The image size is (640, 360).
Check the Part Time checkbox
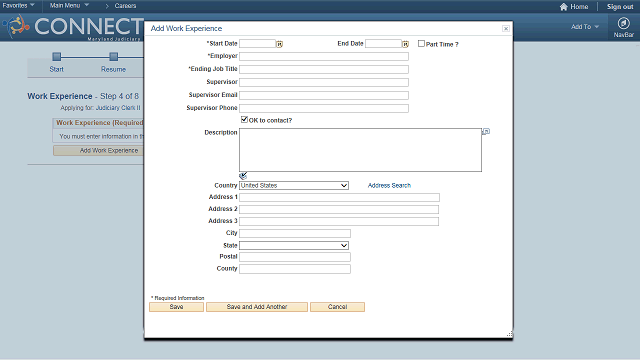pyautogui.click(x=421, y=44)
